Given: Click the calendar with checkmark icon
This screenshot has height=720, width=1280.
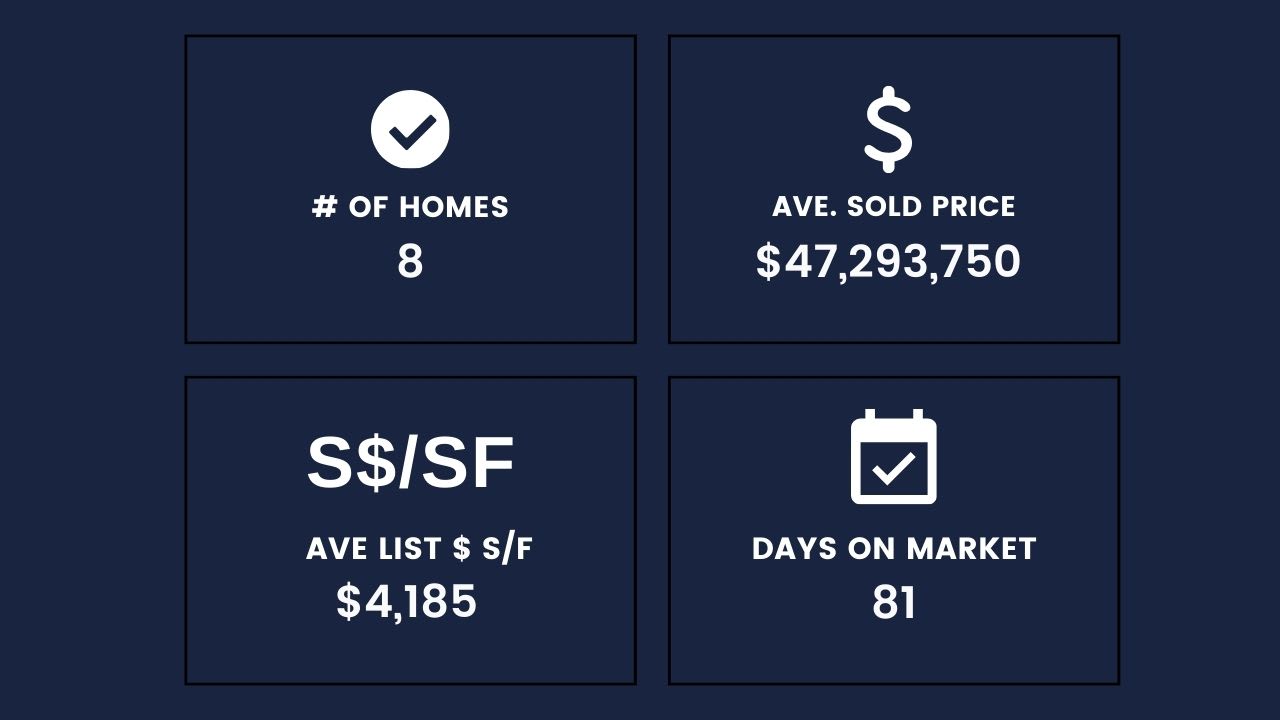Looking at the screenshot, I should pyautogui.click(x=893, y=457).
